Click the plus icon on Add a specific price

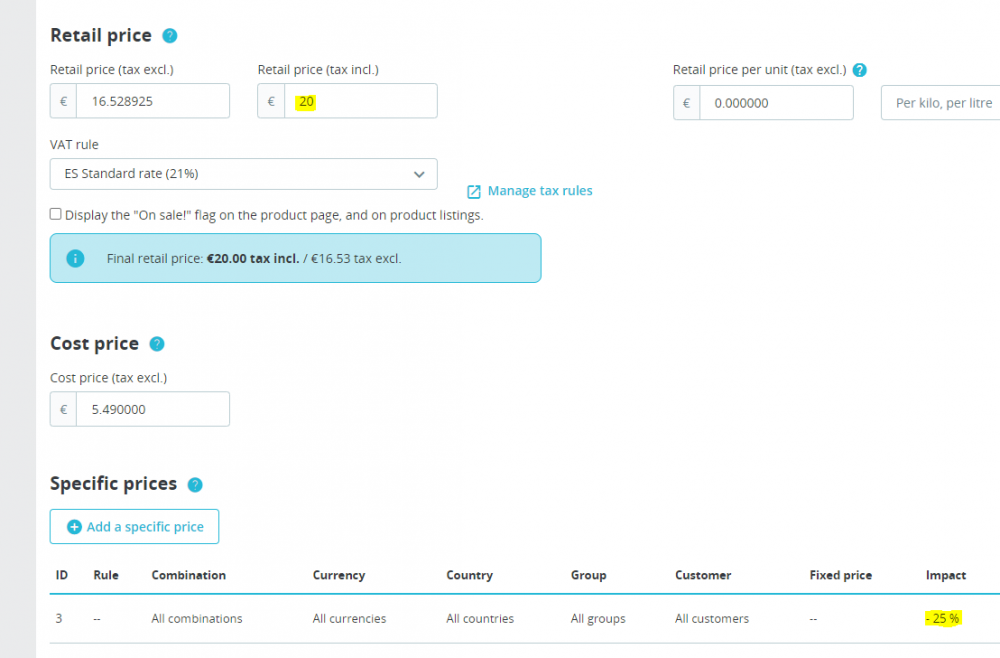(74, 527)
